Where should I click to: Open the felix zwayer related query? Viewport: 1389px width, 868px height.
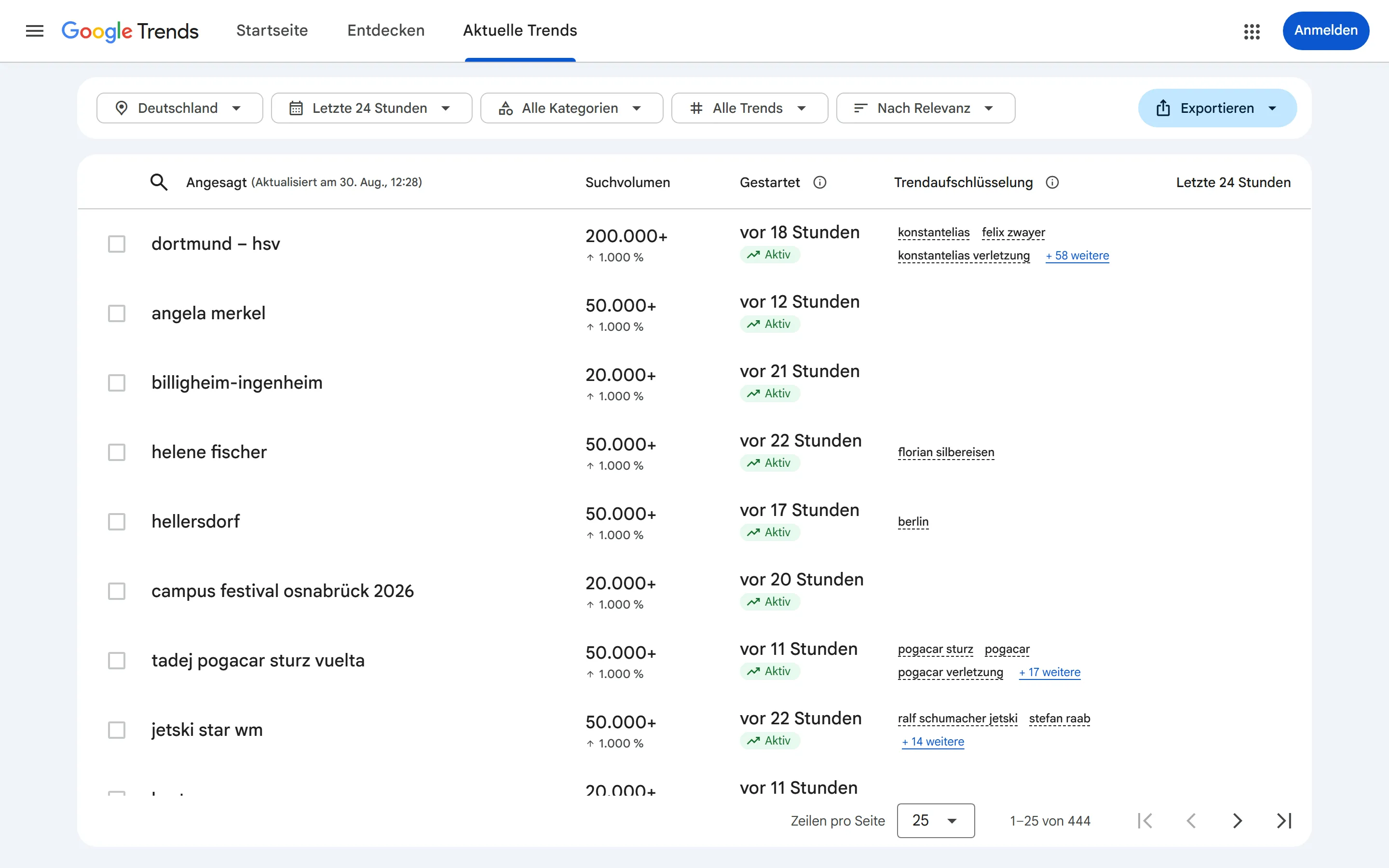[x=1014, y=232]
